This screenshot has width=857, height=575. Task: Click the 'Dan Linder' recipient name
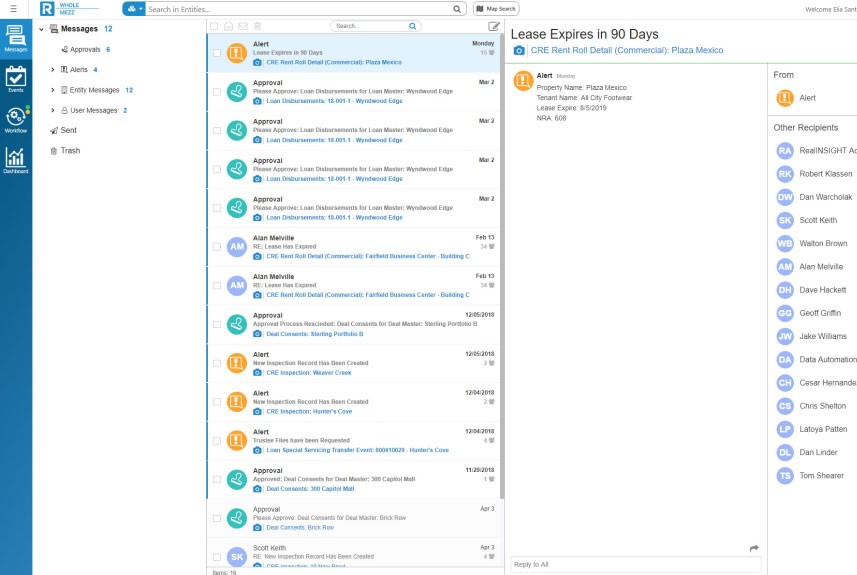[x=818, y=453]
